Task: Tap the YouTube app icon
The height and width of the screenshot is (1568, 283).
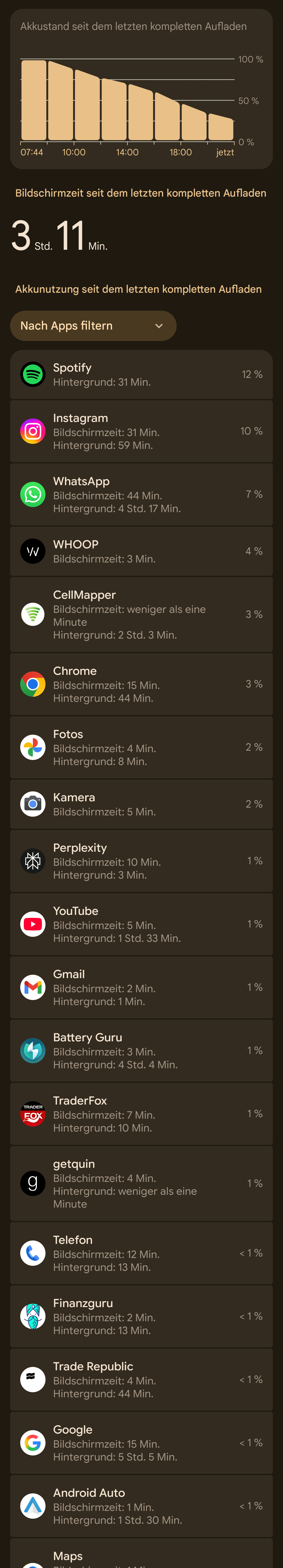Action: (33, 924)
